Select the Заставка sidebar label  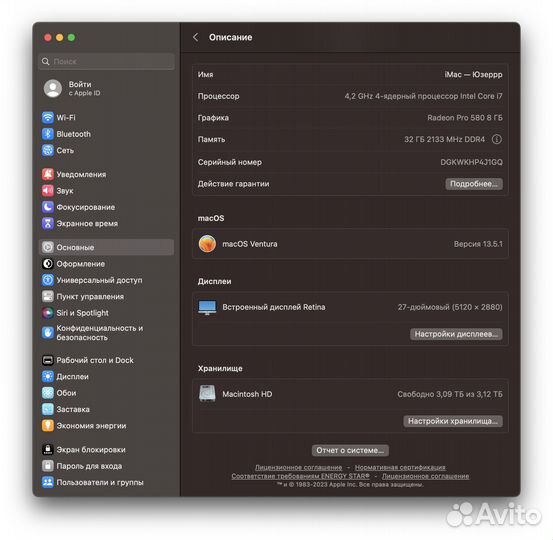[73, 409]
